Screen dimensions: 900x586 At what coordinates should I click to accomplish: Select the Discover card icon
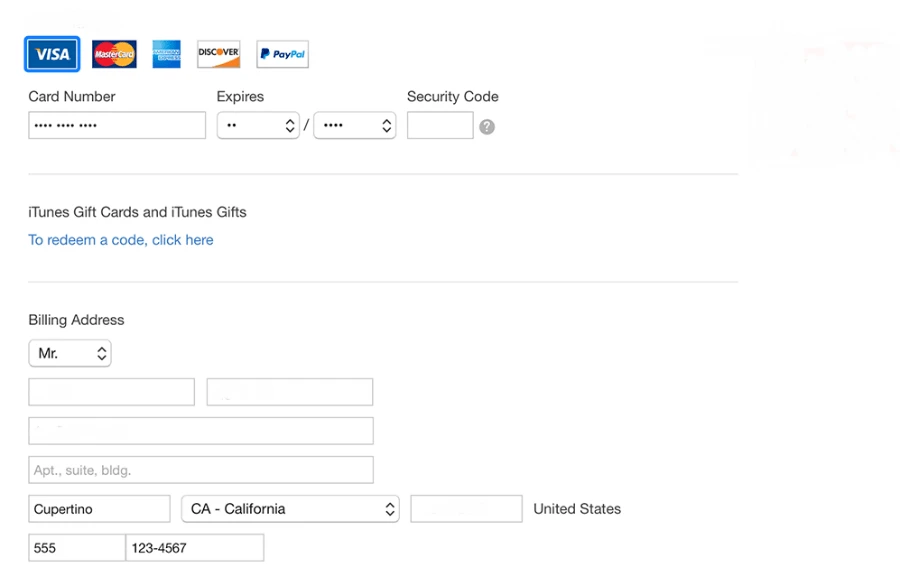218,54
